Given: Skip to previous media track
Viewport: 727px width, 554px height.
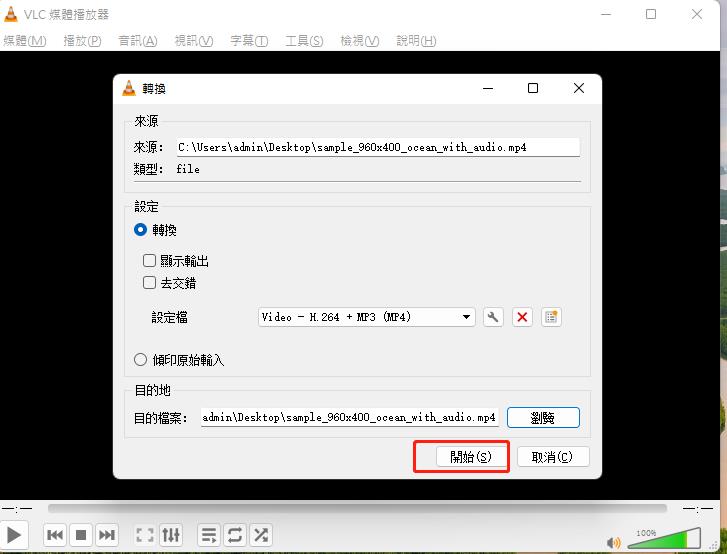Looking at the screenshot, I should click(55, 535).
